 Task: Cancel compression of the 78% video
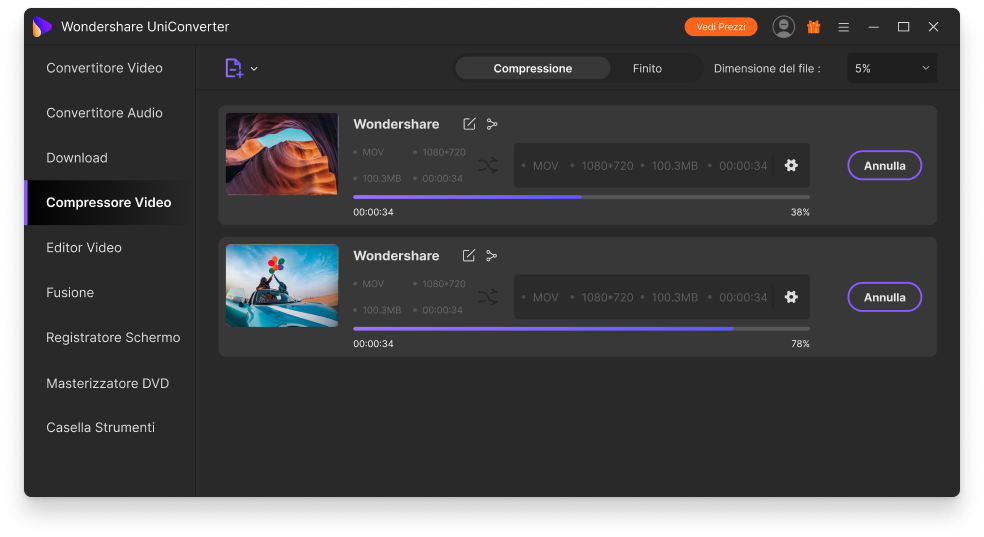coord(884,297)
